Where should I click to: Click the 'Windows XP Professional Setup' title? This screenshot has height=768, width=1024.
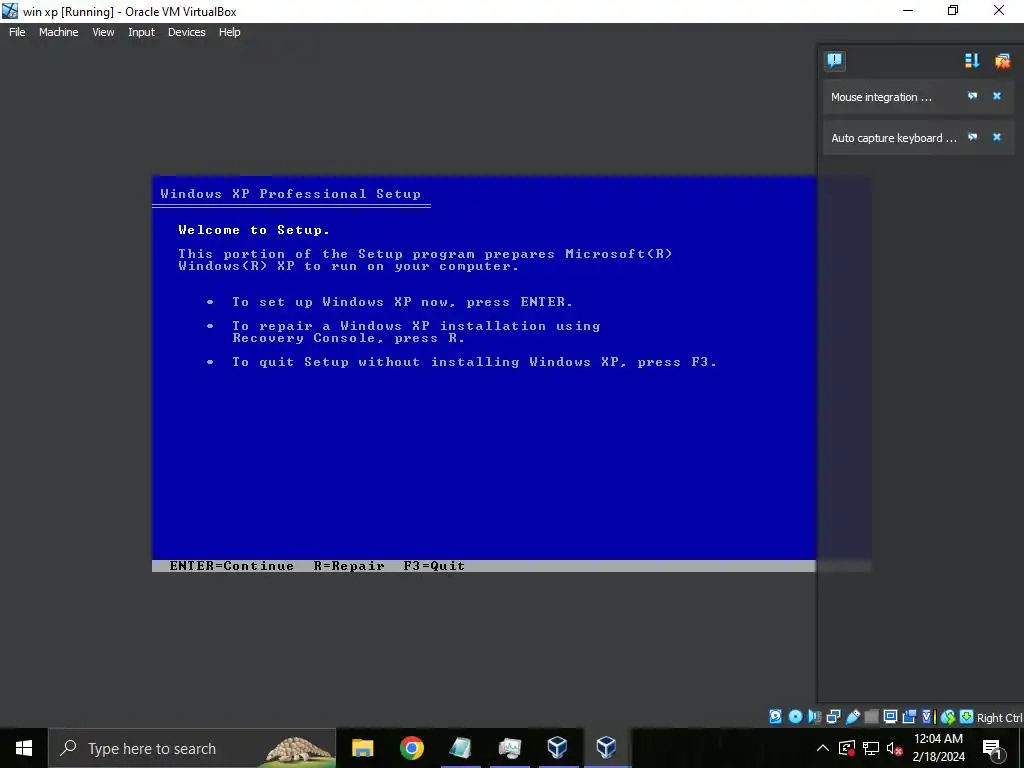tap(291, 194)
